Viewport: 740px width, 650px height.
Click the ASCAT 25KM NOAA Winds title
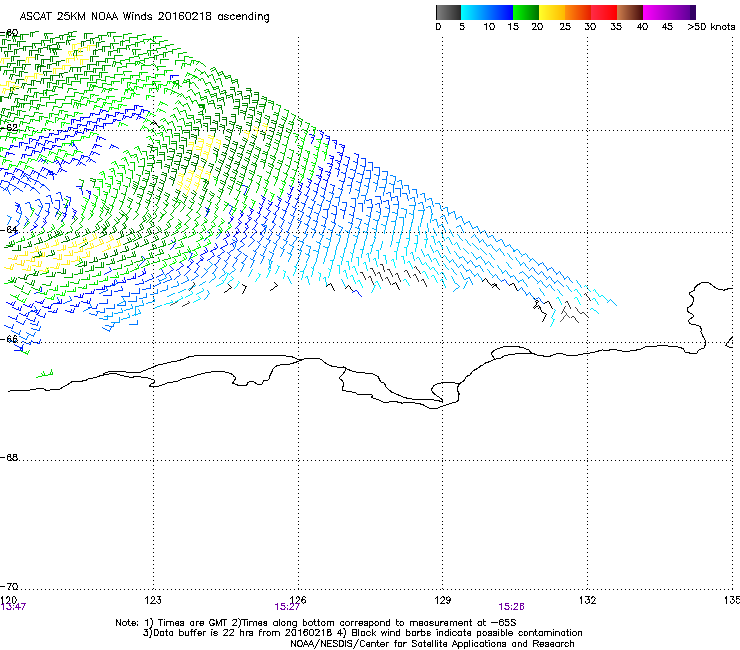[144, 17]
